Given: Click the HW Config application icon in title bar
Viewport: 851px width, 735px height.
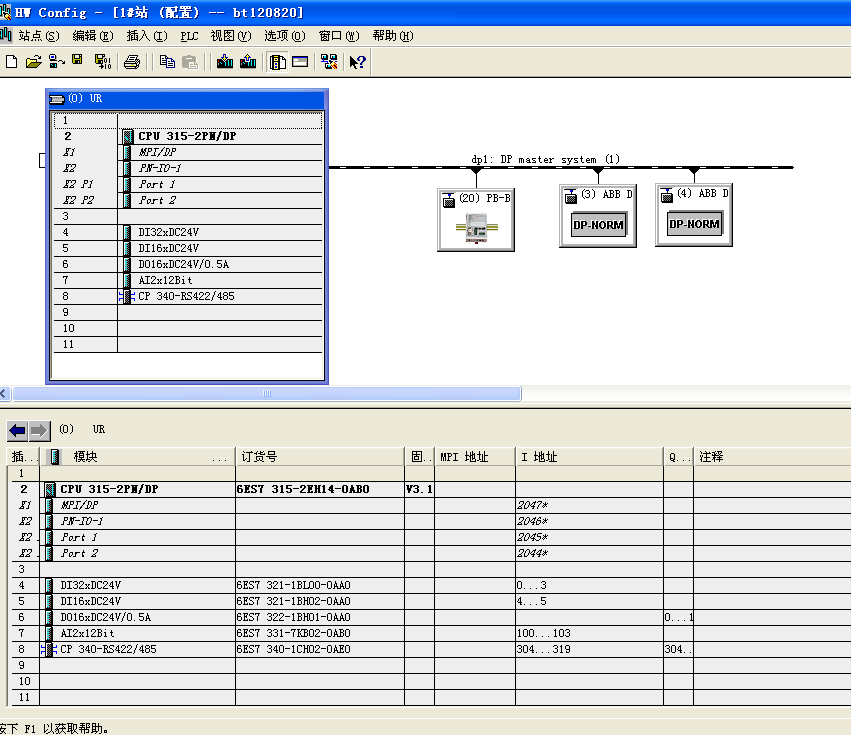Looking at the screenshot, I should [5, 12].
